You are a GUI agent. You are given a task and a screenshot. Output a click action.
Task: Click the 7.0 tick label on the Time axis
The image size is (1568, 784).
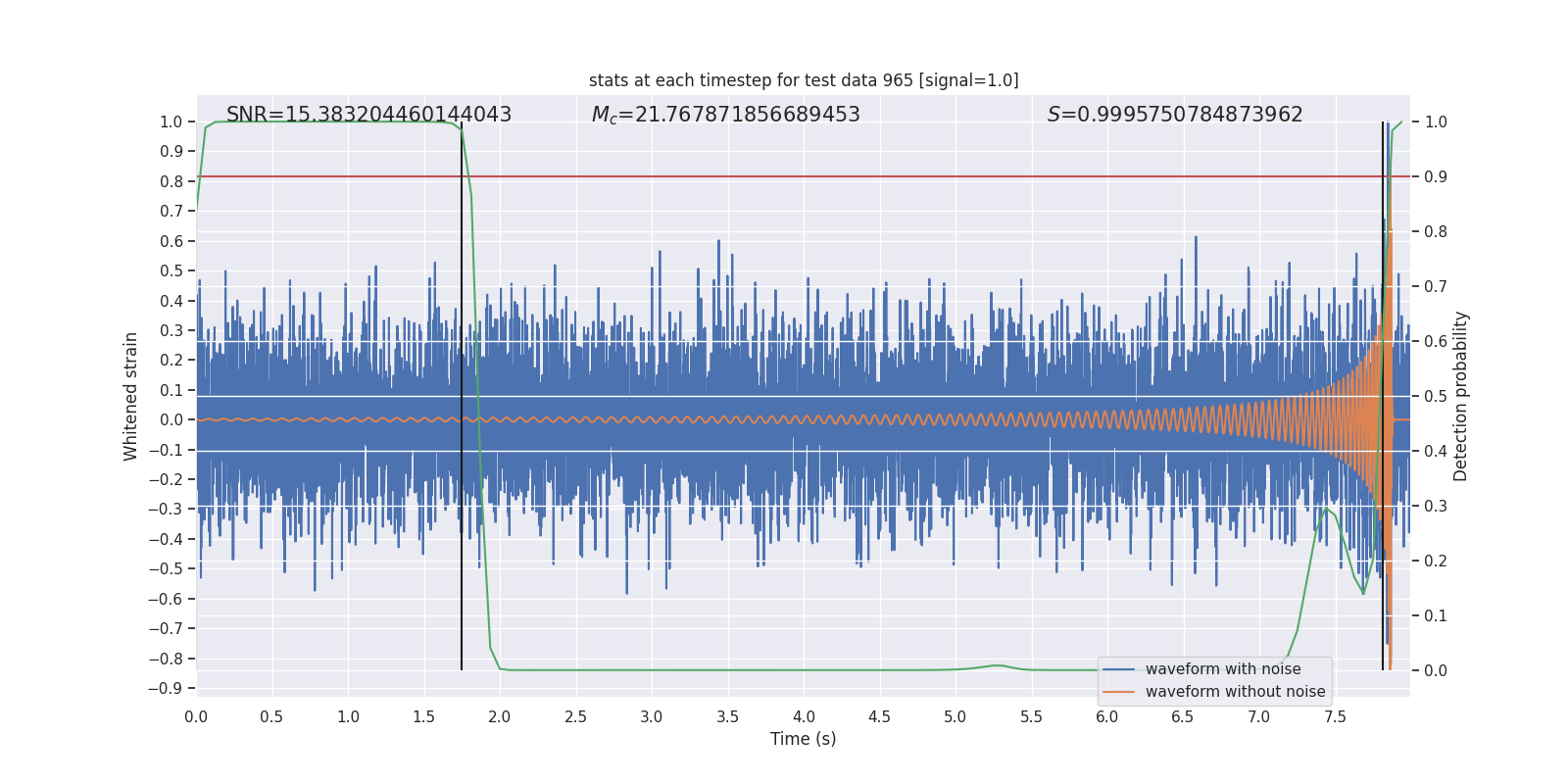[1259, 716]
